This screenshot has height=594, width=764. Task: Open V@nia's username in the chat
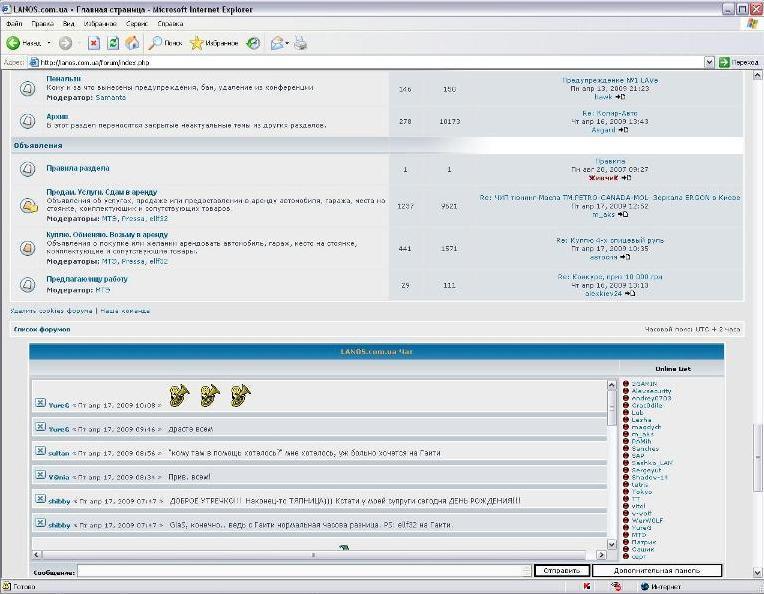pyautogui.click(x=59, y=477)
